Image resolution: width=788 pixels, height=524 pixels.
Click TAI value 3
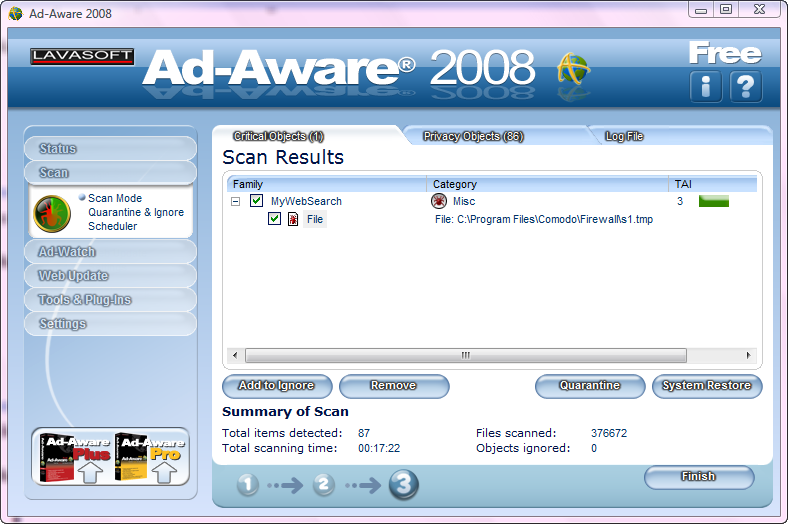click(x=680, y=201)
